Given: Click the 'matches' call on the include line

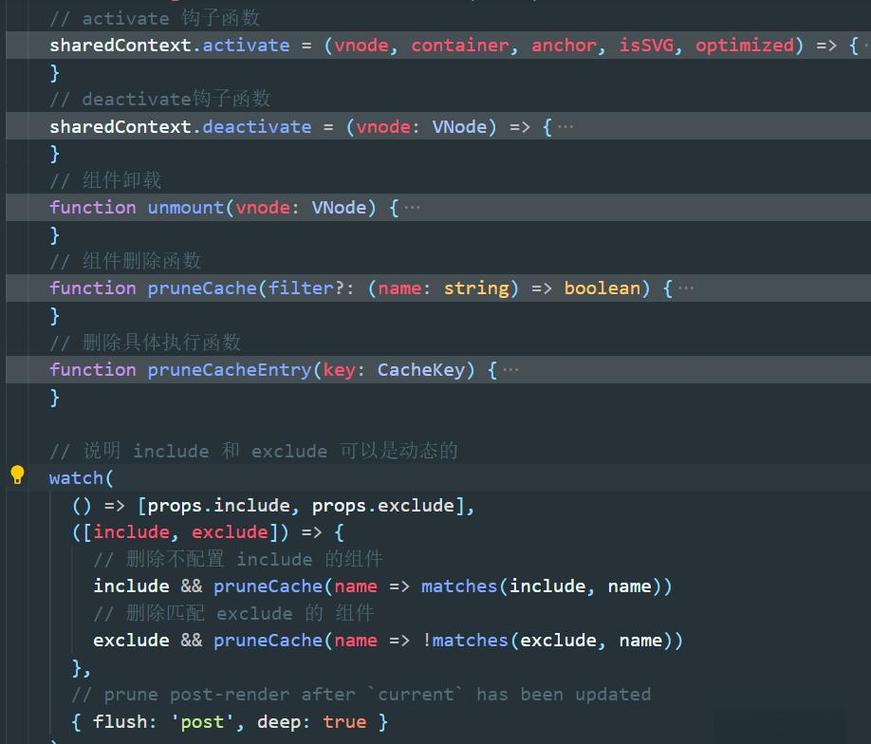Looking at the screenshot, I should (x=459, y=586).
